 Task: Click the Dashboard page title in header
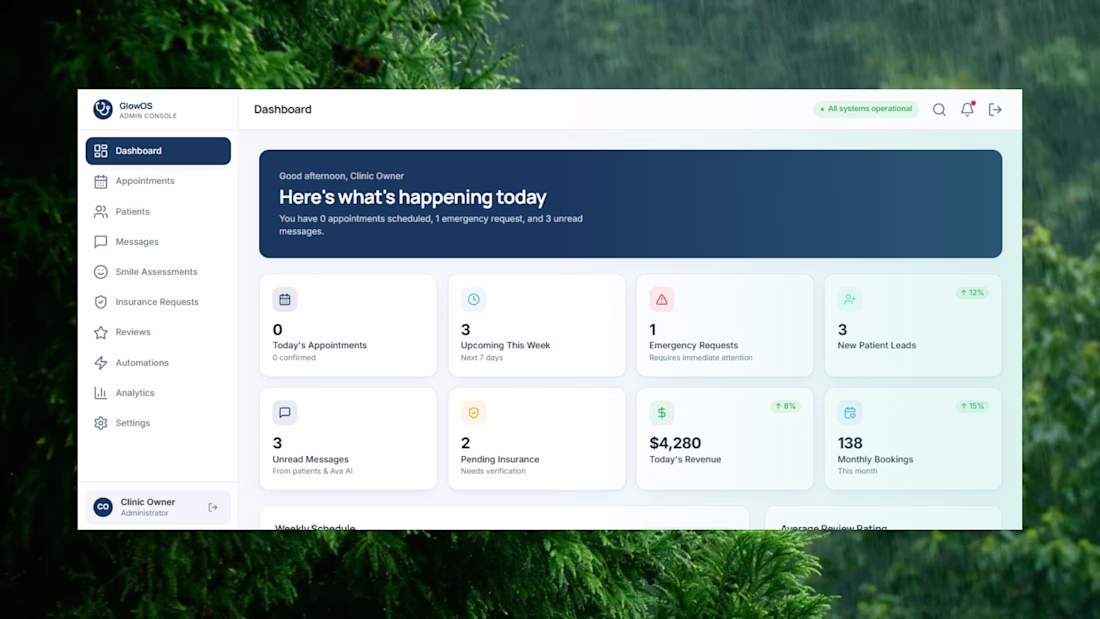click(x=283, y=109)
